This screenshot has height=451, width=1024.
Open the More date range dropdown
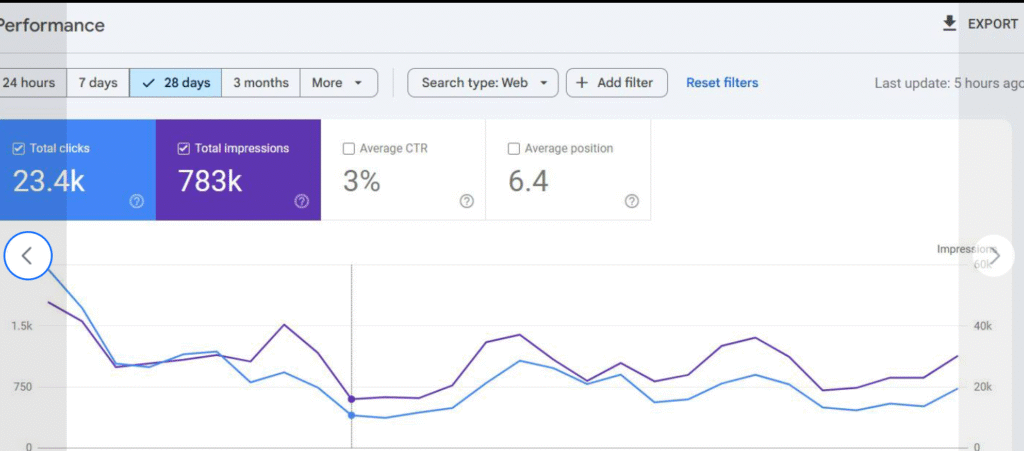[338, 83]
